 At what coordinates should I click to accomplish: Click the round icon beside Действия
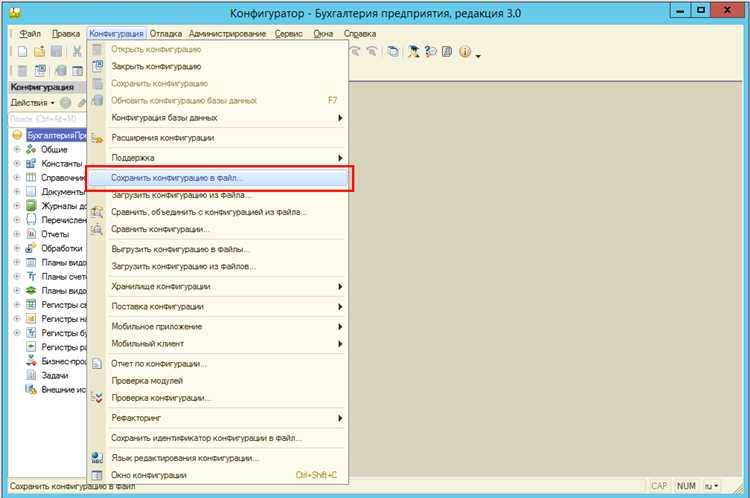click(66, 102)
